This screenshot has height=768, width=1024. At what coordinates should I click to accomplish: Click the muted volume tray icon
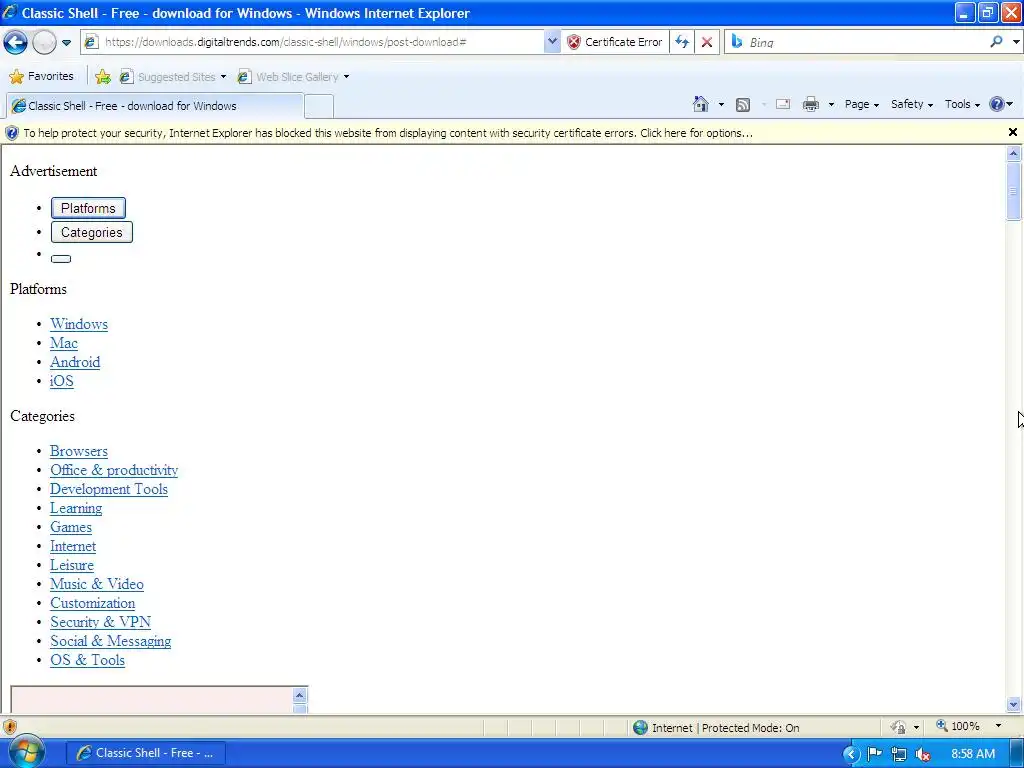[923, 754]
